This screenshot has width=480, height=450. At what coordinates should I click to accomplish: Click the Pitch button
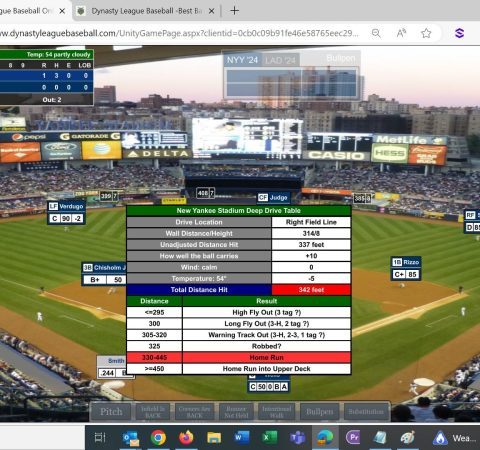tap(111, 412)
